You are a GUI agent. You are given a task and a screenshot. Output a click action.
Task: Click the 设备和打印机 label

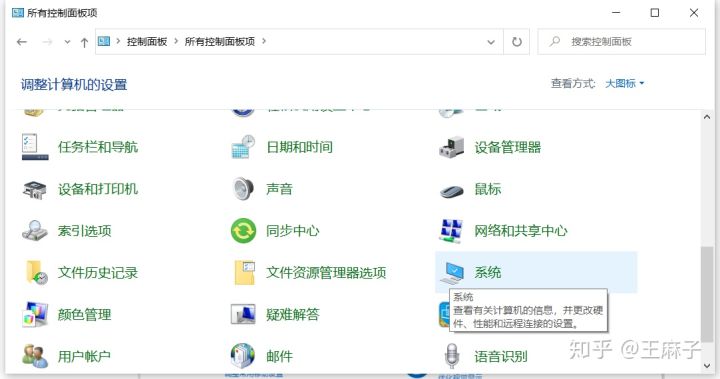pos(98,189)
